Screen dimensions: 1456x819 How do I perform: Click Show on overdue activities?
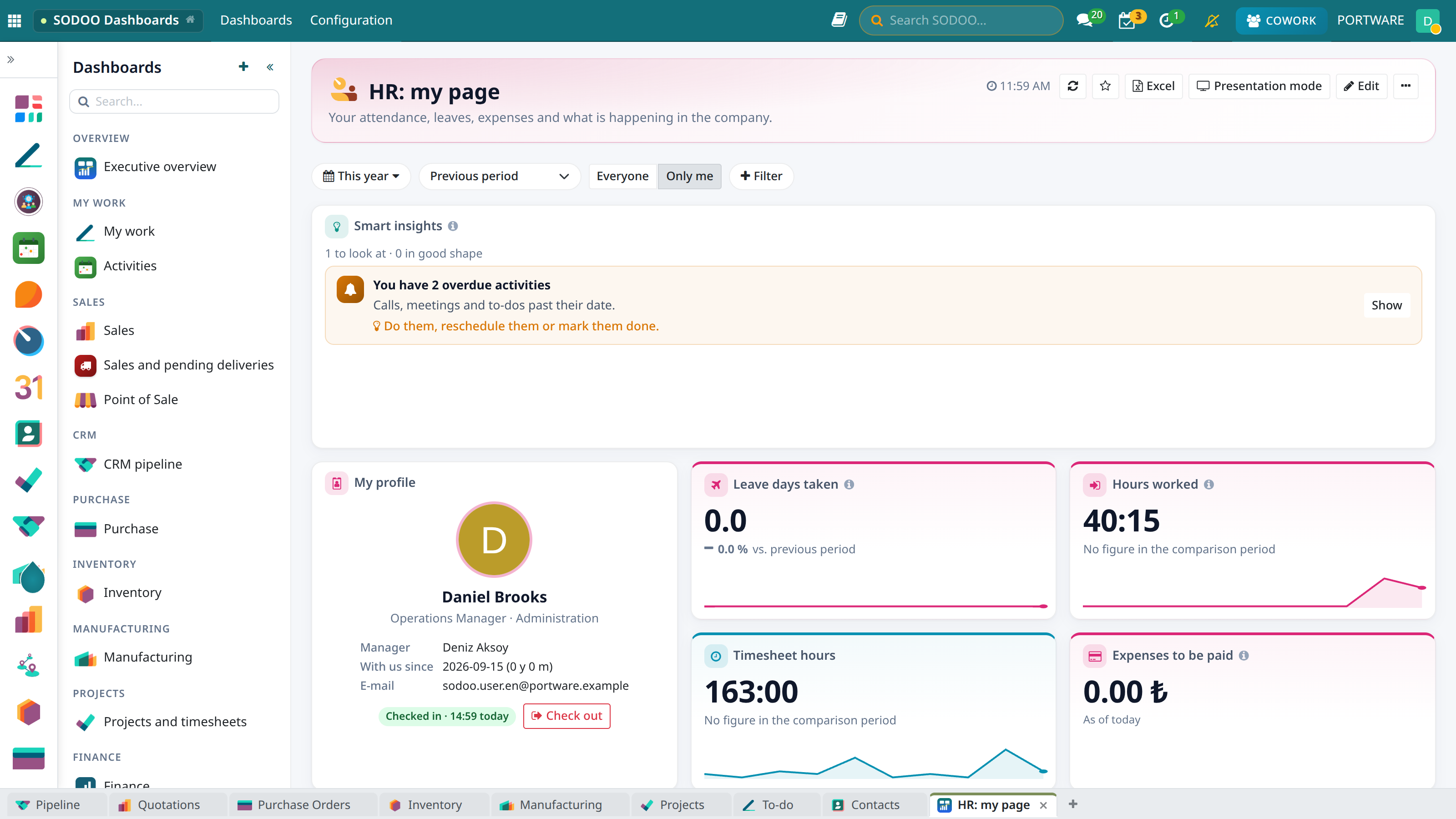click(x=1386, y=305)
